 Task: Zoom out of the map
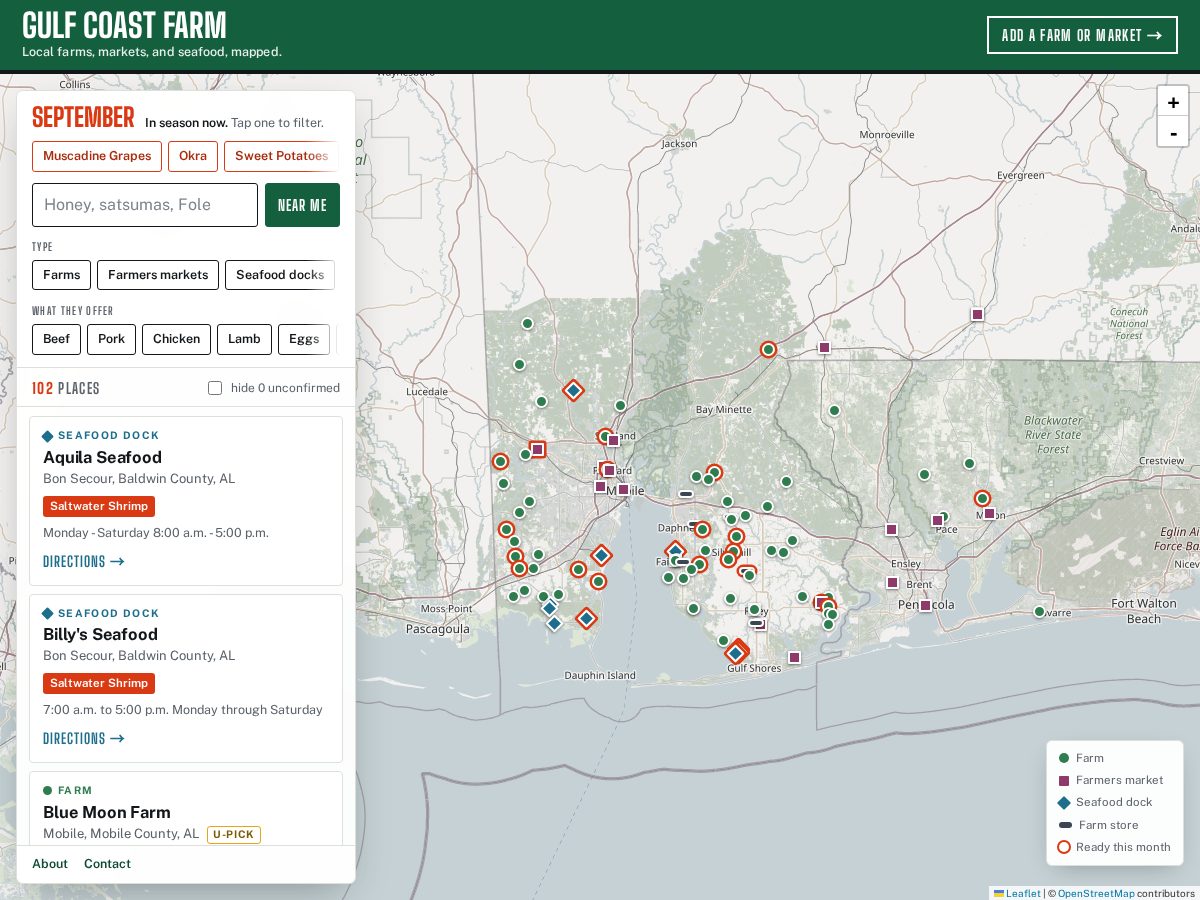point(1173,132)
